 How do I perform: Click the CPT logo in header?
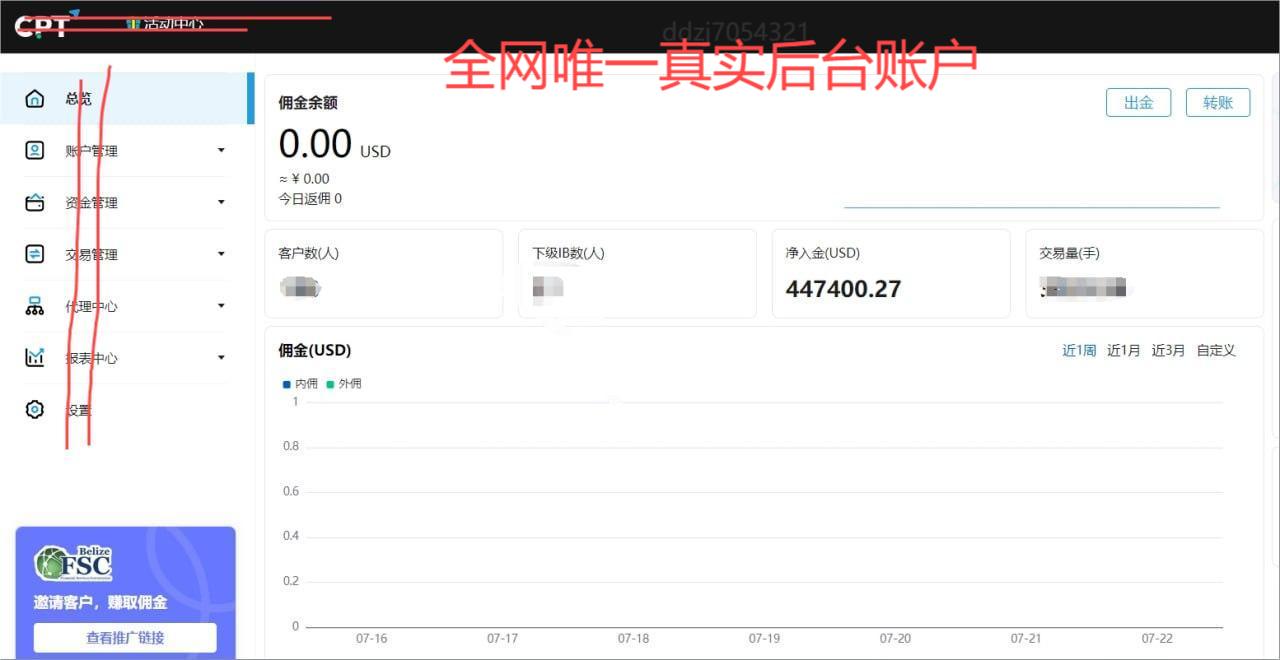point(45,25)
